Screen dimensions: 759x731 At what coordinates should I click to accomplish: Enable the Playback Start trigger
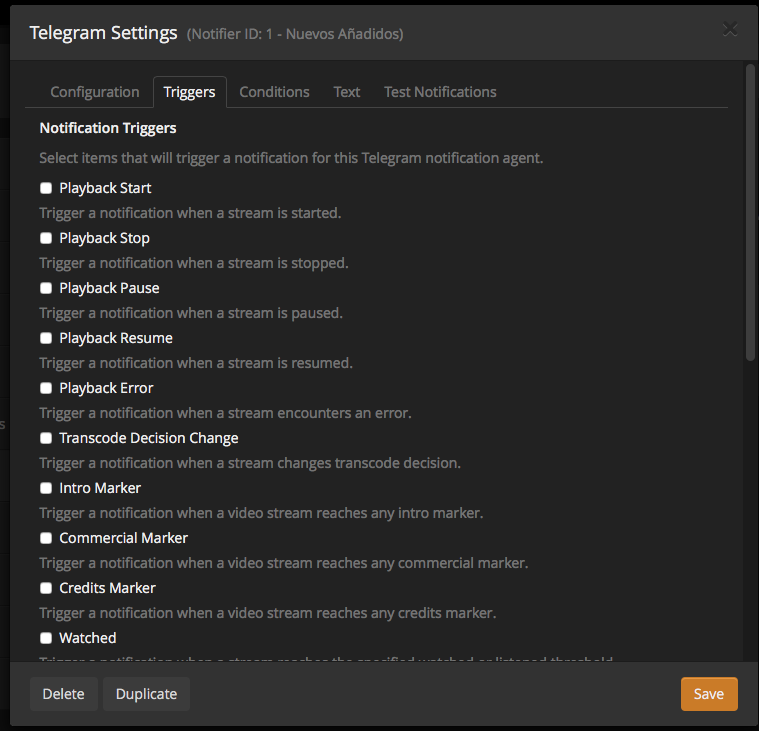46,188
